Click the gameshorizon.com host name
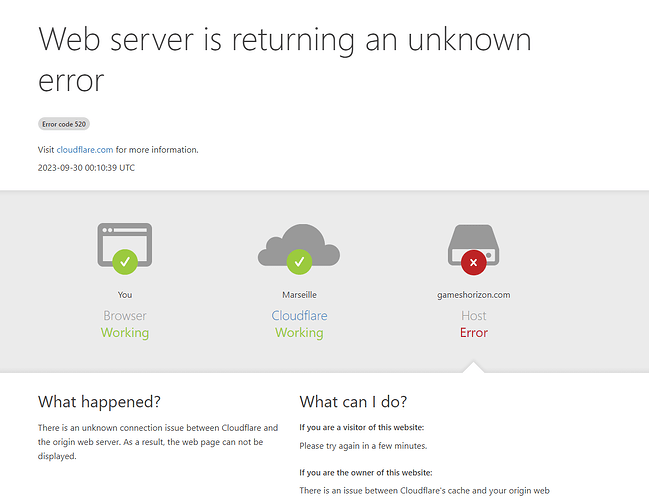Viewport: 649px width, 500px height. coord(474,295)
